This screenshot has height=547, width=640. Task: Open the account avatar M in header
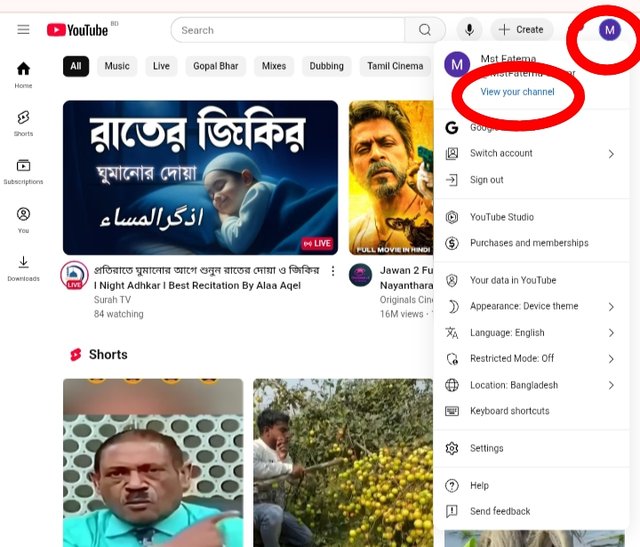(x=609, y=30)
